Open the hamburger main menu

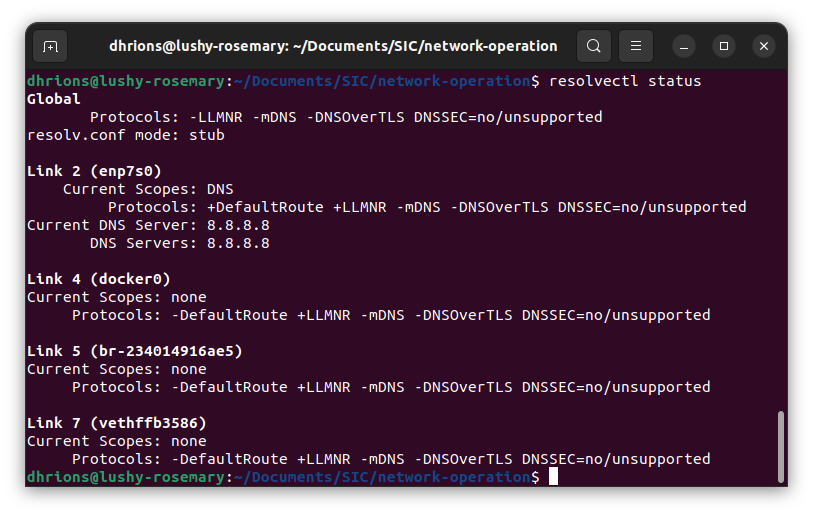pos(636,46)
